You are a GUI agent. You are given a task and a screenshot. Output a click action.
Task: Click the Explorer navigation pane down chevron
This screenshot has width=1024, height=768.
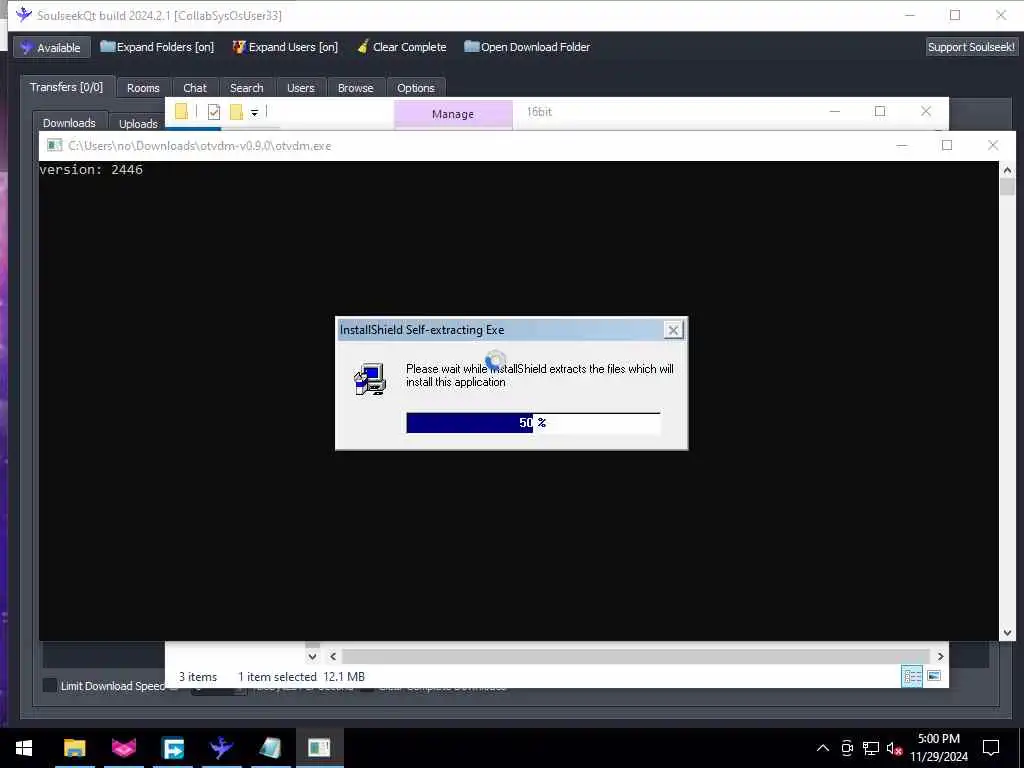pos(312,656)
